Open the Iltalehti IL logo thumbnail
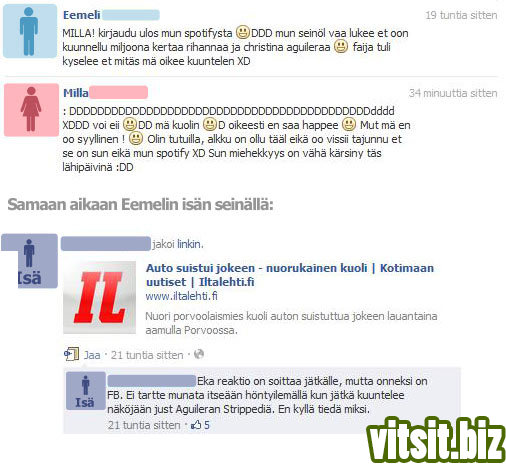The image size is (506, 465). pyautogui.click(x=99, y=297)
